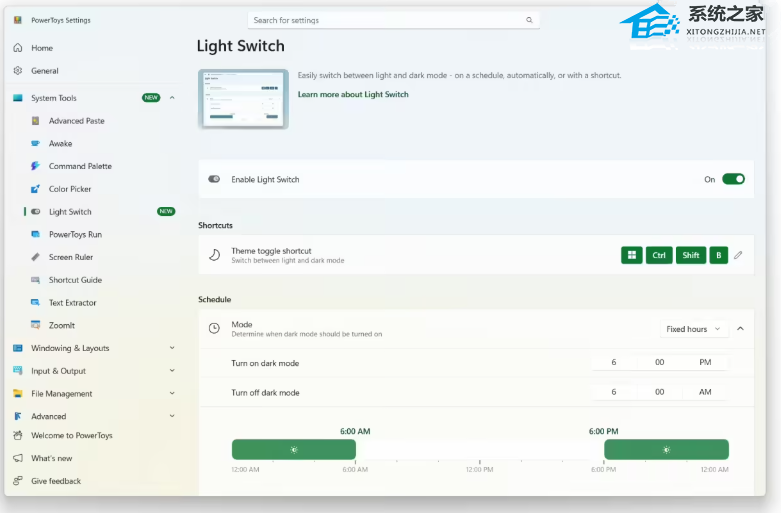Click the Windowing & Layouts icon
Image resolution: width=781 pixels, height=513 pixels.
(18, 348)
